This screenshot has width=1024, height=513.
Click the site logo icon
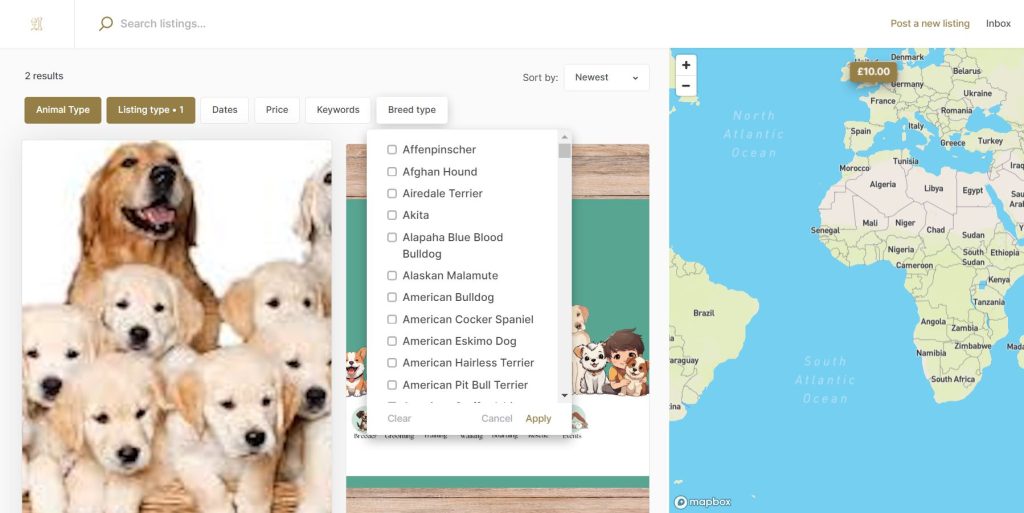[37, 23]
